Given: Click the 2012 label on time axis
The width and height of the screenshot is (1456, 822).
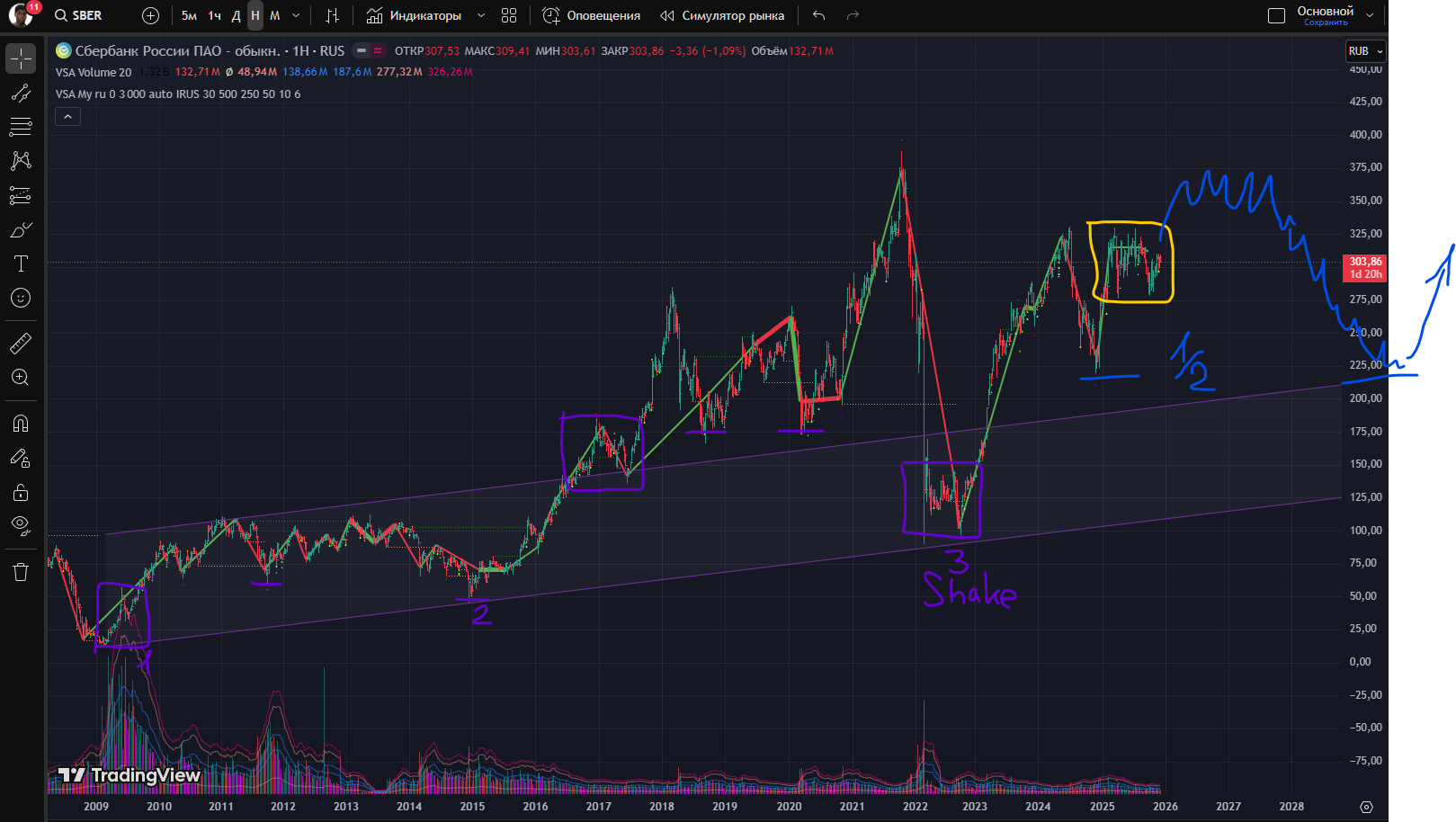Looking at the screenshot, I should (x=283, y=807).
